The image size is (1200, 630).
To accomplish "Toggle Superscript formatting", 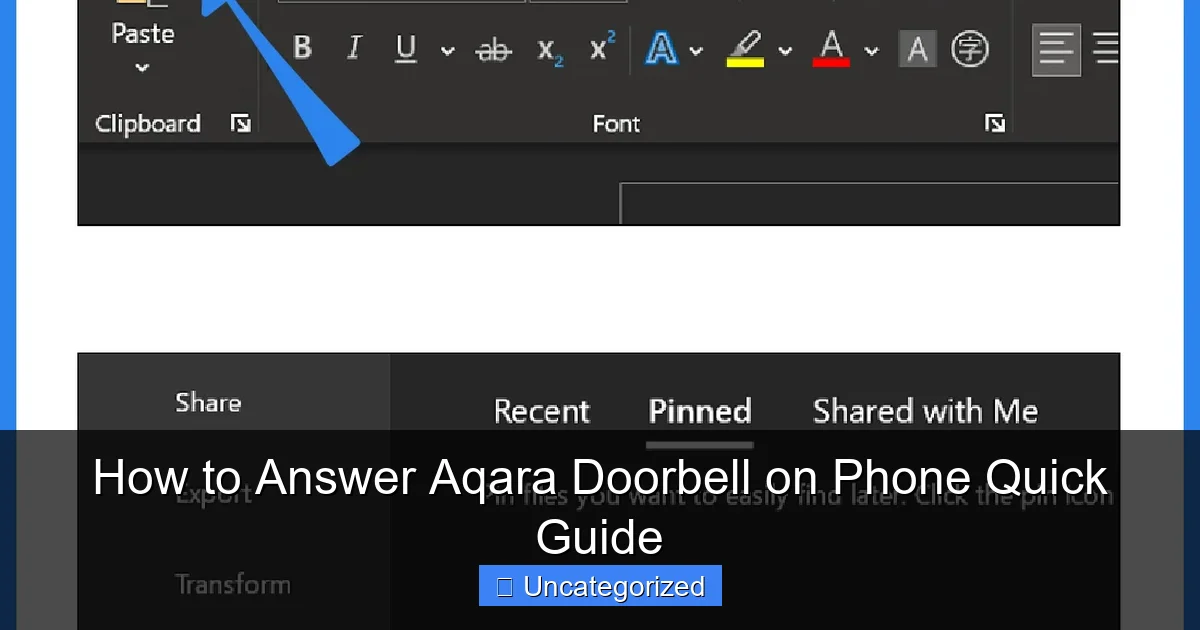I will [600, 48].
